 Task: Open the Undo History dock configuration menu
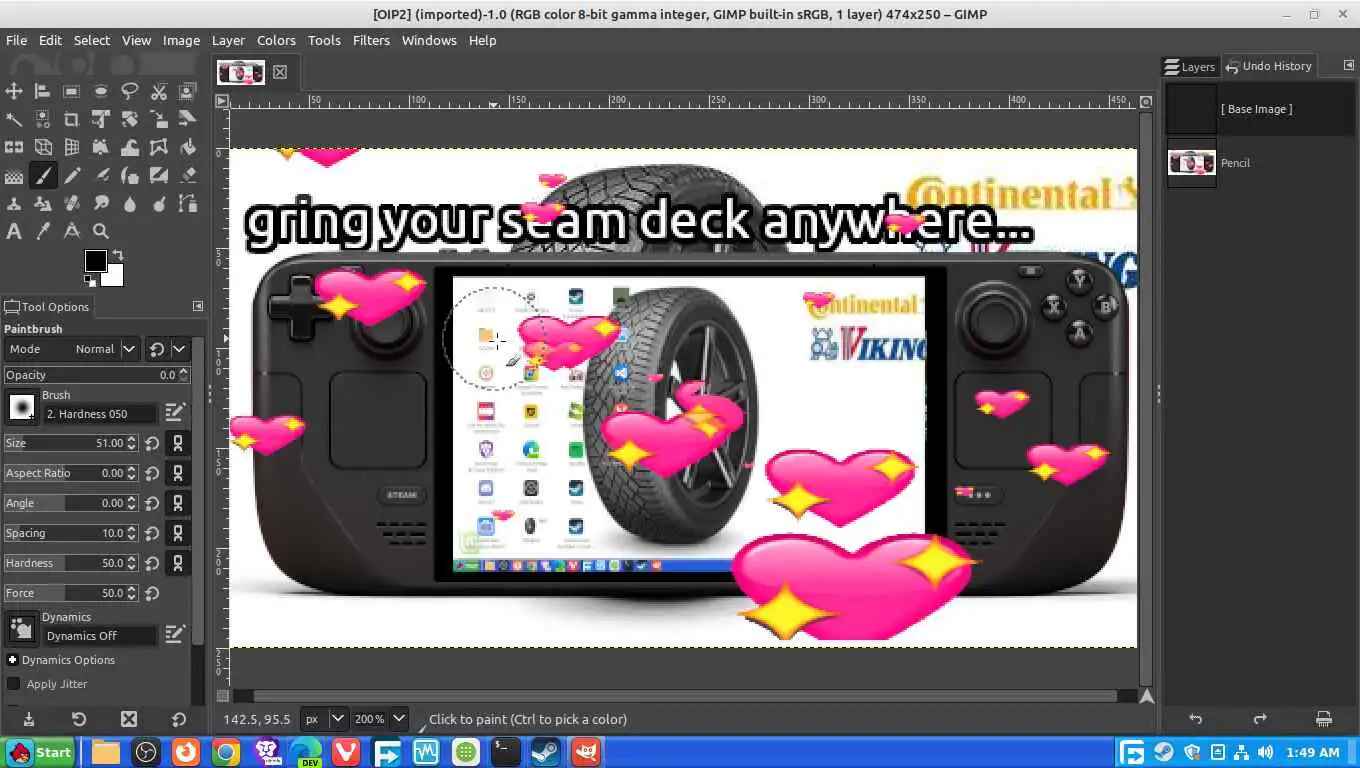click(x=1348, y=65)
